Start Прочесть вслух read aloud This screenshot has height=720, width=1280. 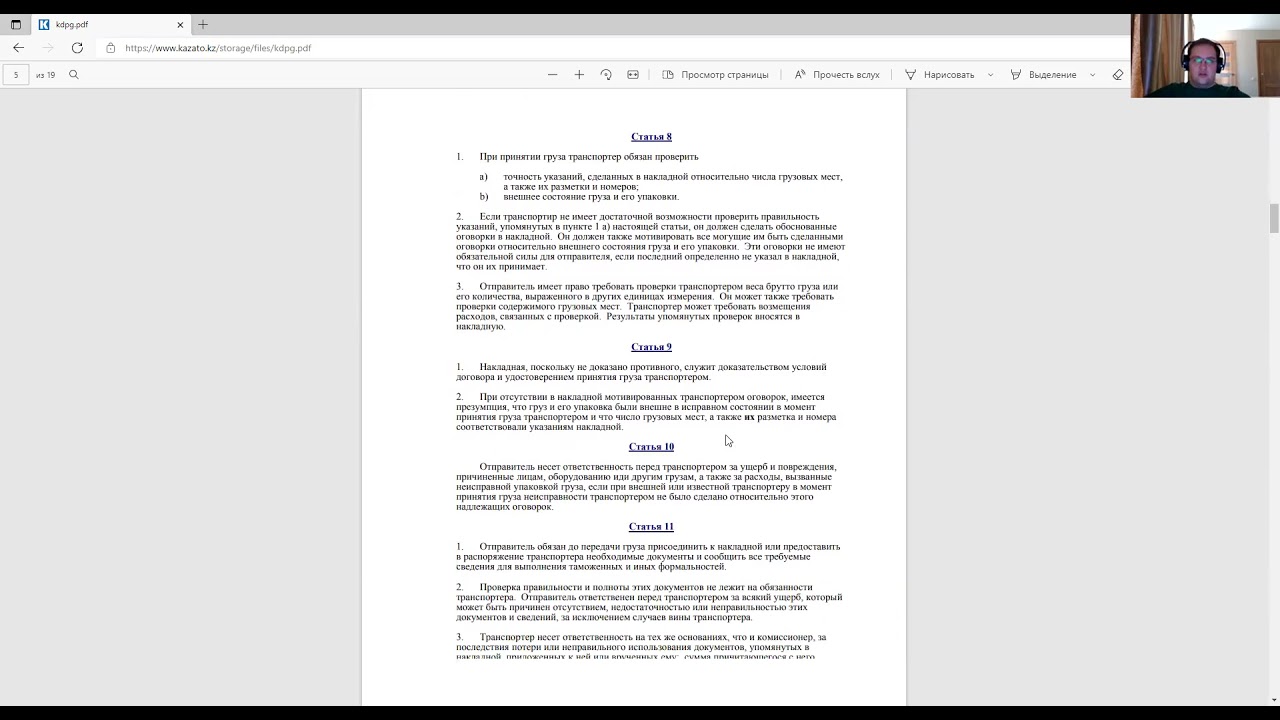pos(837,75)
